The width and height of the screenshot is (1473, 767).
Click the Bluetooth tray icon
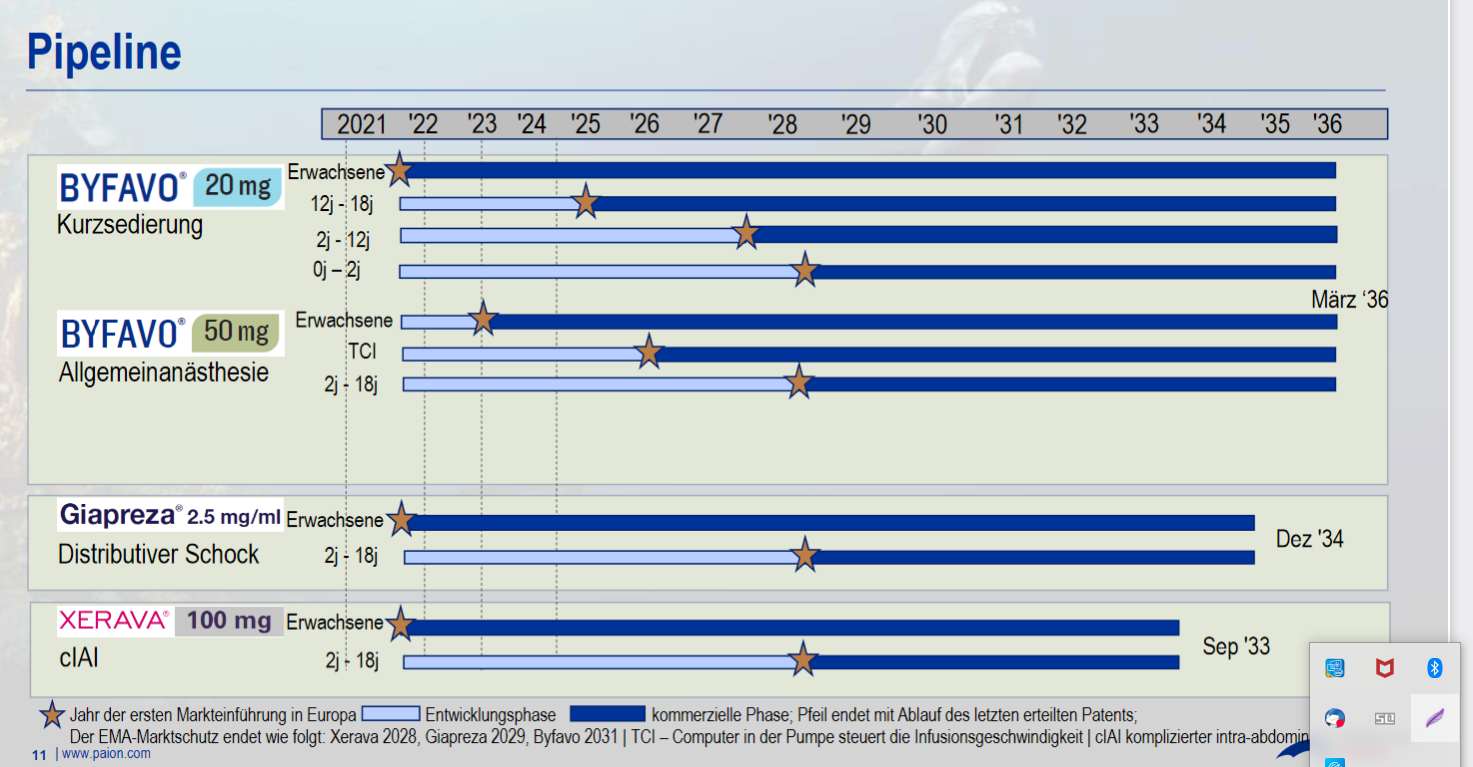pos(1435,668)
